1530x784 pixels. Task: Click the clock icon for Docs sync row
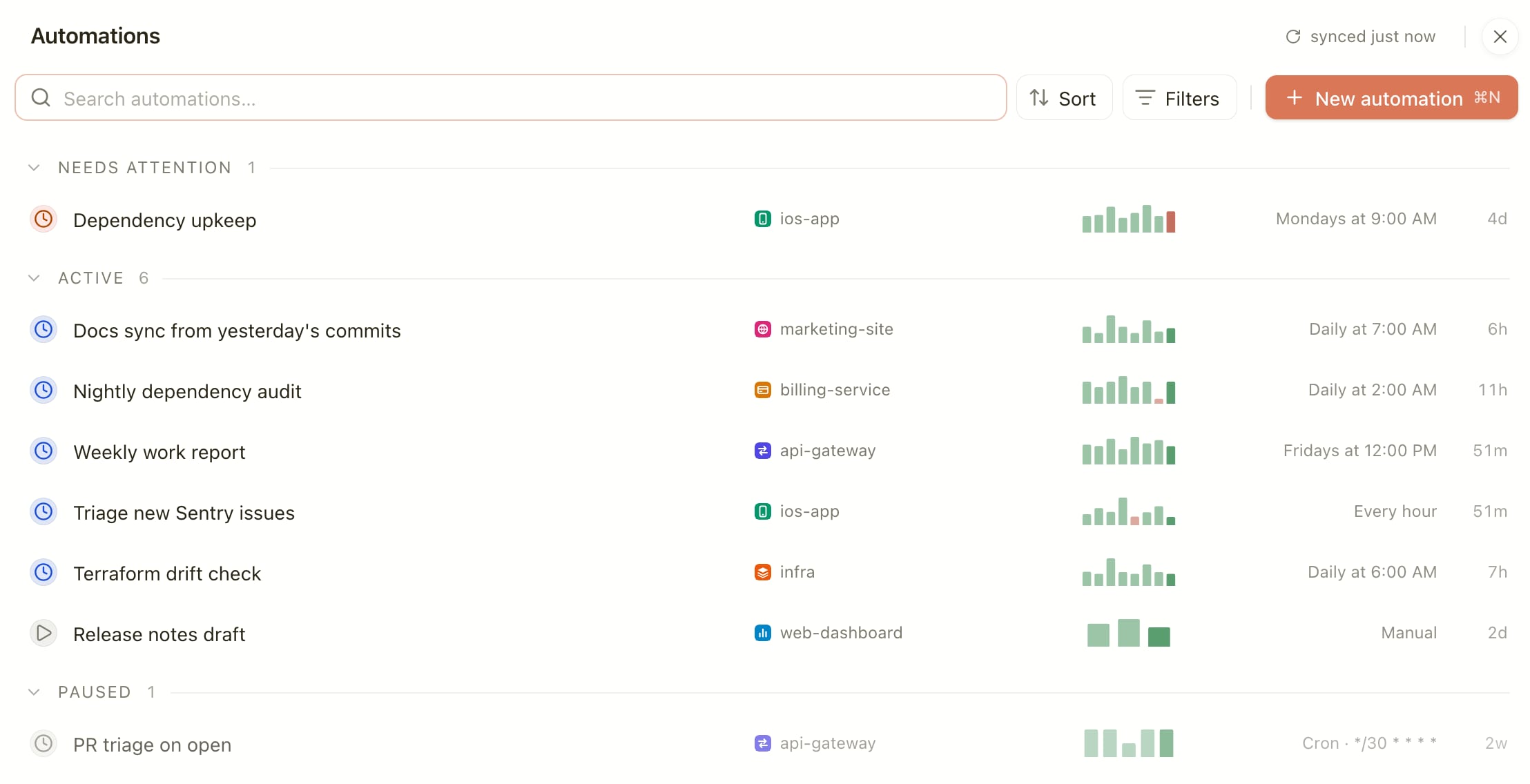[43, 330]
